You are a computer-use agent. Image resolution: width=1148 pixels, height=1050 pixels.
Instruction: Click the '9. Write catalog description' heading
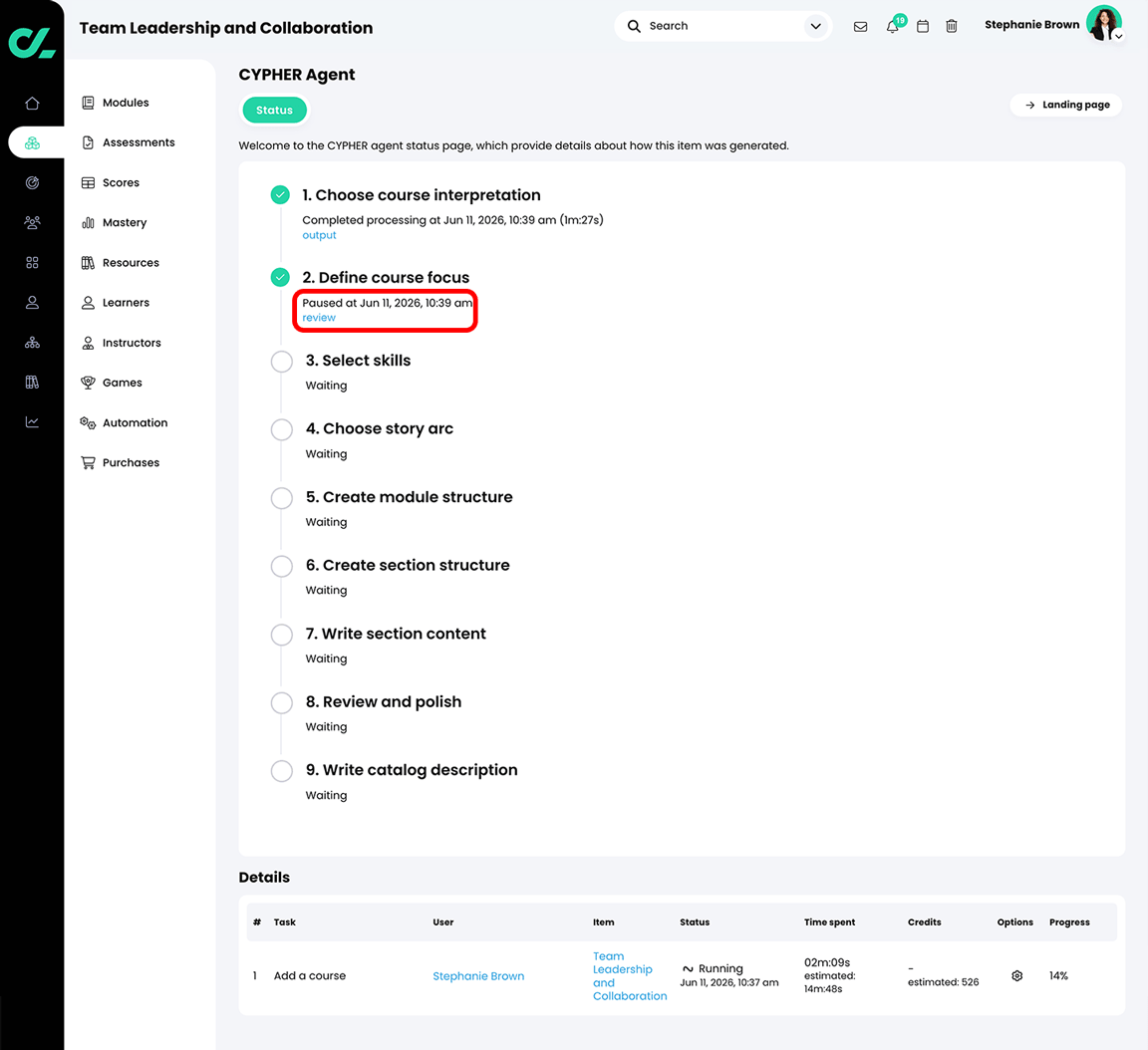click(412, 770)
